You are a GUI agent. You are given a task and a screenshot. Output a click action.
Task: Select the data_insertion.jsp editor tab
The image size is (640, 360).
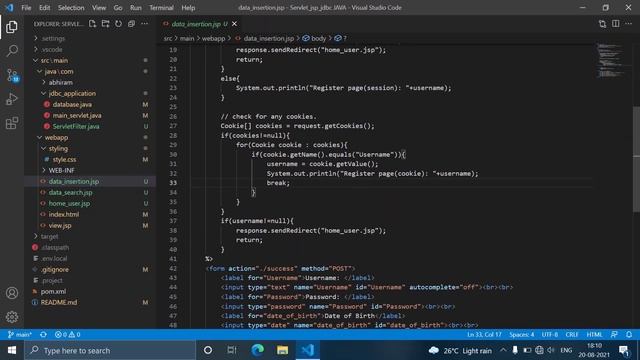pos(200,24)
